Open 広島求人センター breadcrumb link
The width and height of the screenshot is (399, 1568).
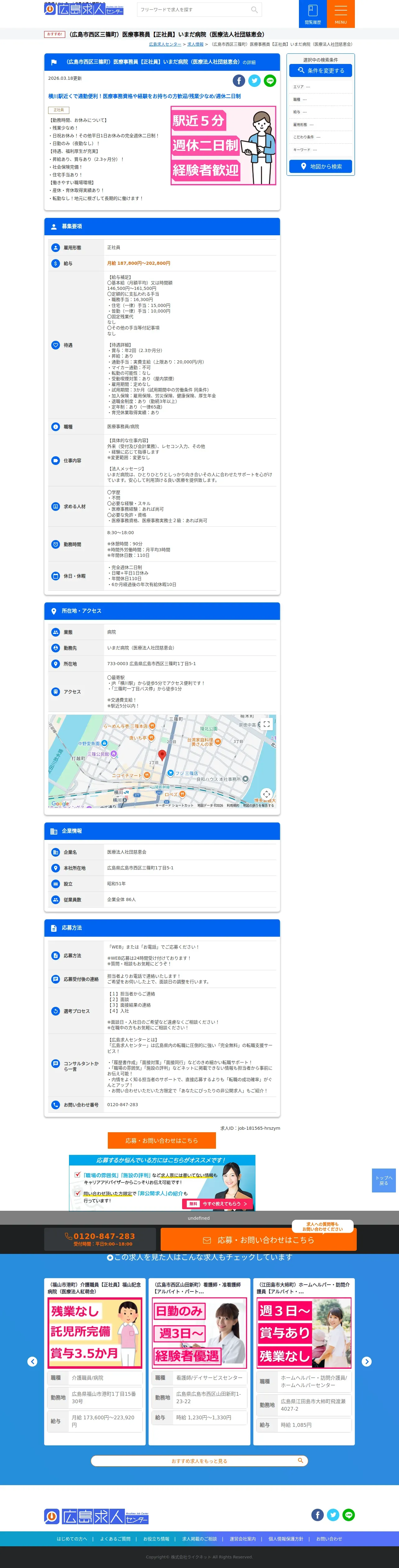tap(165, 44)
